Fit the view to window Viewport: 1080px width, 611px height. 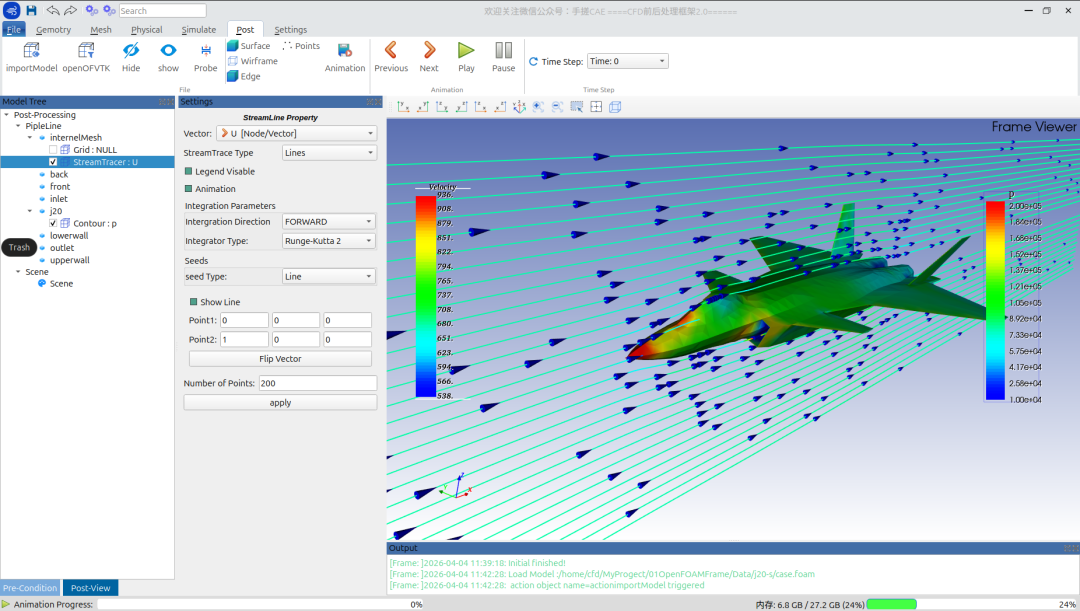596,107
